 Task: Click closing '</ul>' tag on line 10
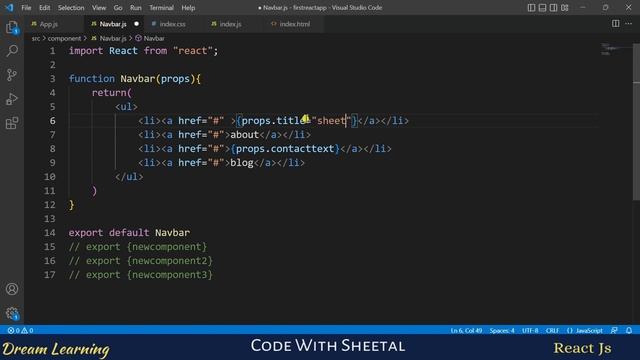pos(129,177)
